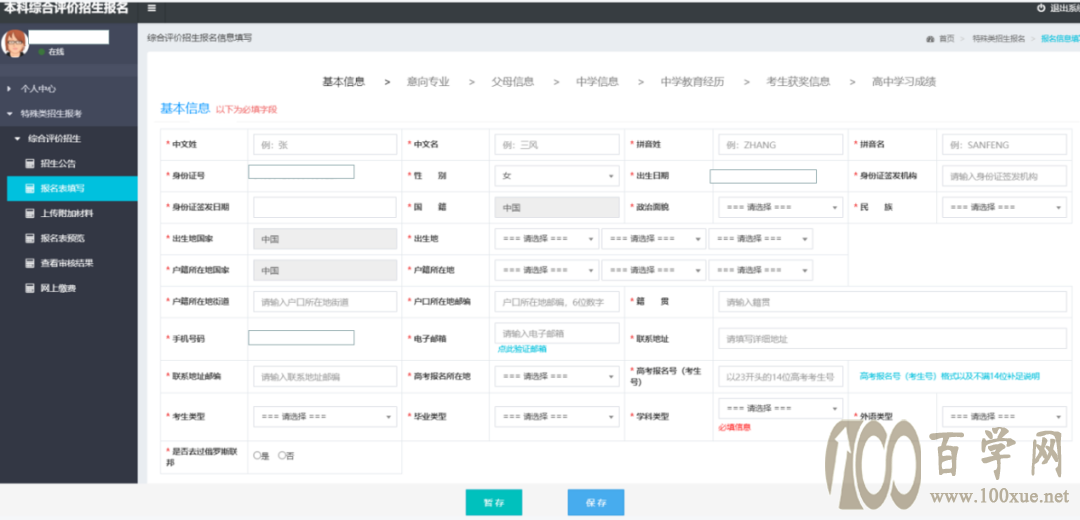
Task: Open the 毕业类型 dropdown
Action: pos(557,417)
